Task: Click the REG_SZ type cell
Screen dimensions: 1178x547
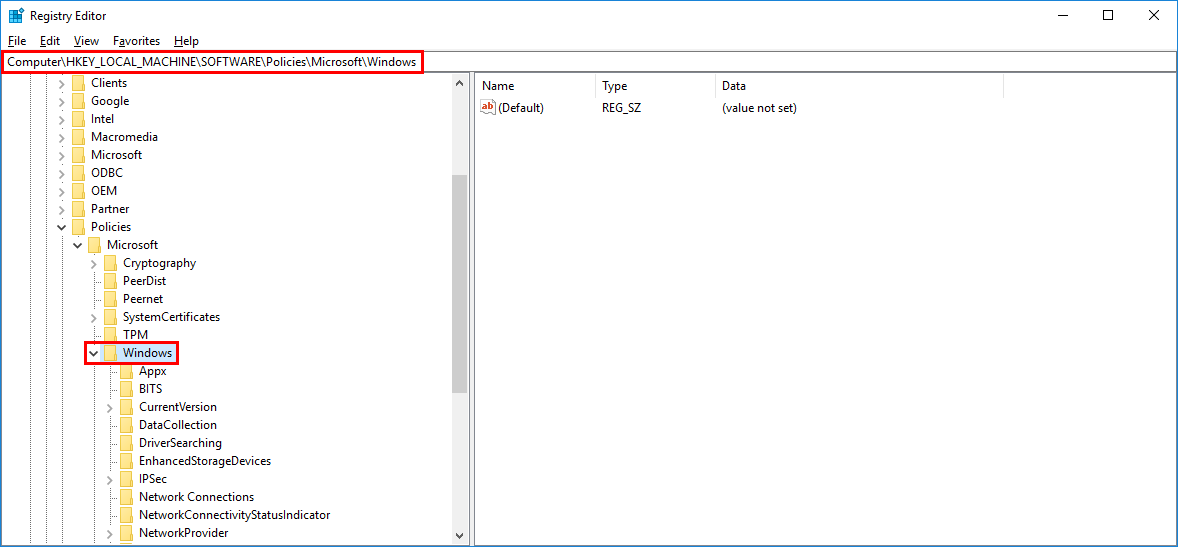Action: 621,108
